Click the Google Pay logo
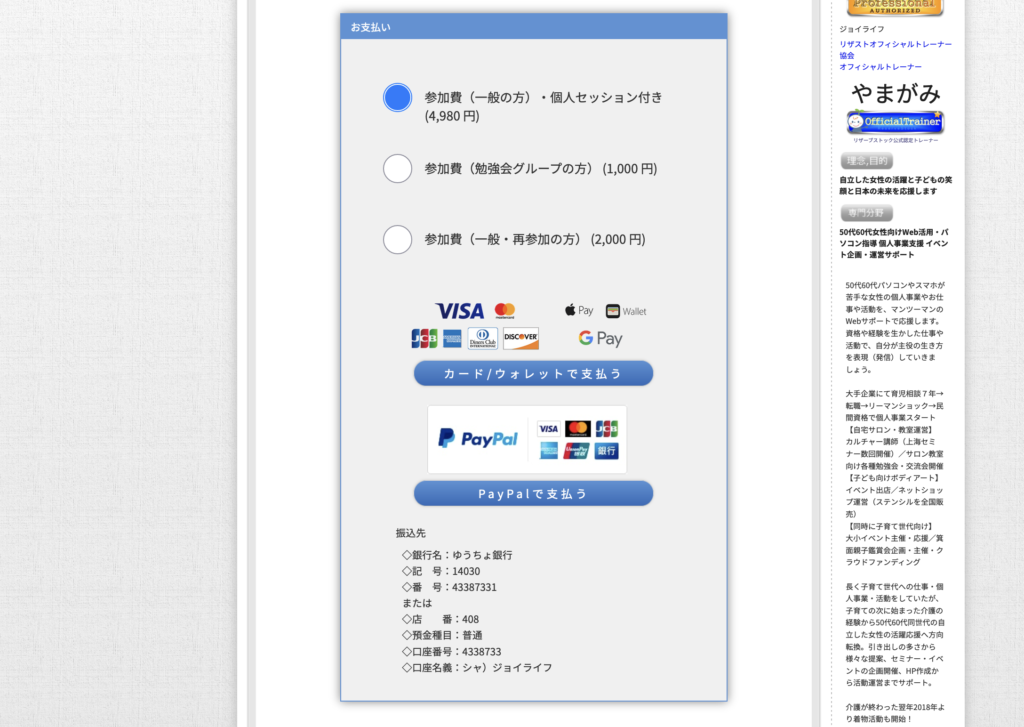Screen dimensions: 1024x727 point(600,338)
